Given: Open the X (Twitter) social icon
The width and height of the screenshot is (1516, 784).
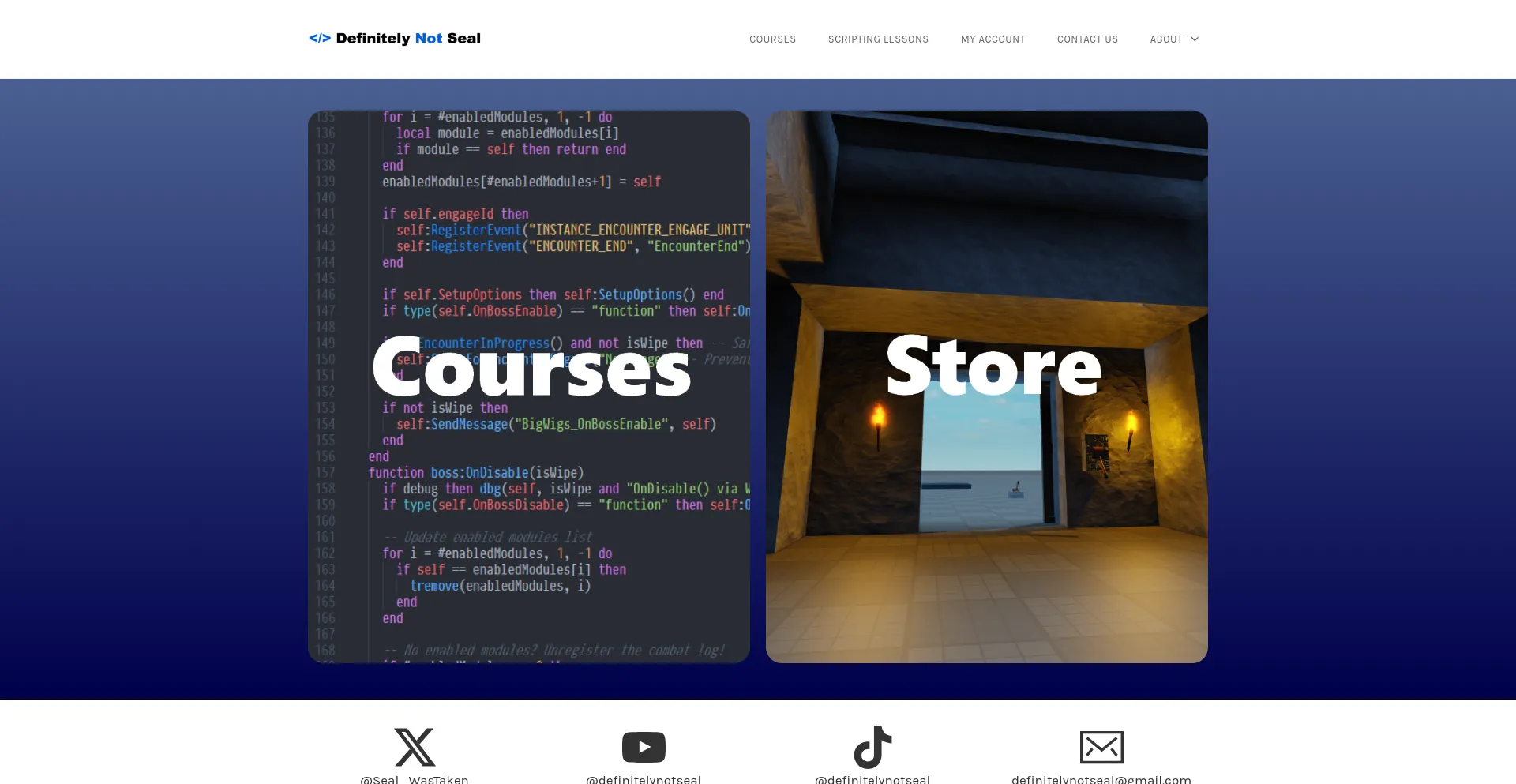Looking at the screenshot, I should tap(415, 747).
